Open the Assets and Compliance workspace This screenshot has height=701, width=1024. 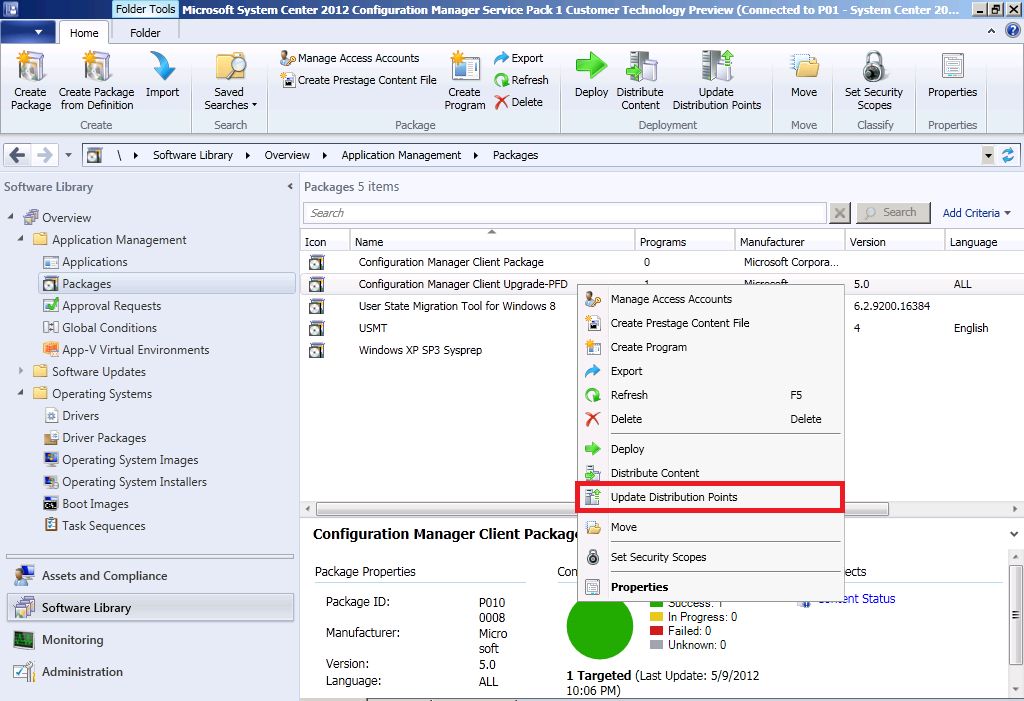tap(150, 576)
